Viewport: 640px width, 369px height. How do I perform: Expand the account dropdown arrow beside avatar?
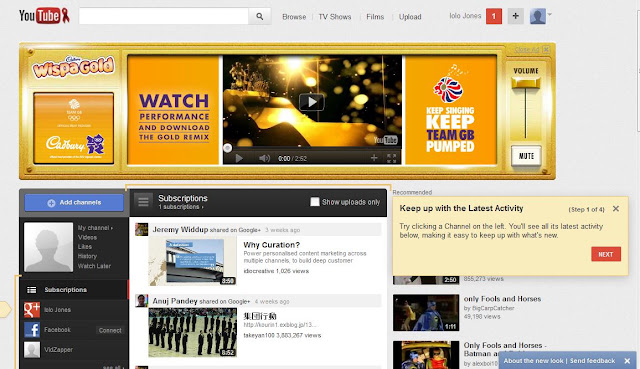(549, 14)
